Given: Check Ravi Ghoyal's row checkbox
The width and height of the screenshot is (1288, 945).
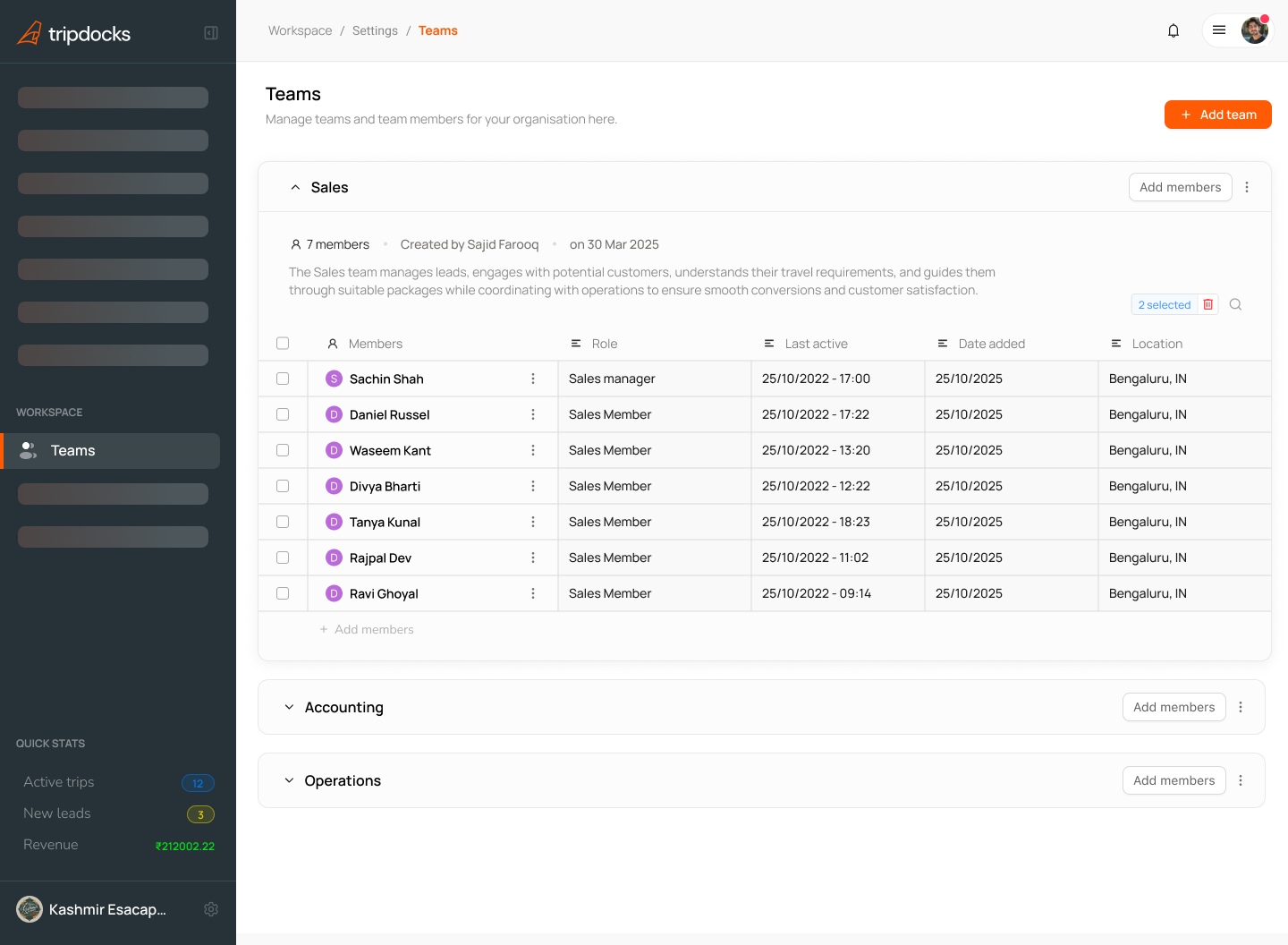Looking at the screenshot, I should tap(283, 592).
